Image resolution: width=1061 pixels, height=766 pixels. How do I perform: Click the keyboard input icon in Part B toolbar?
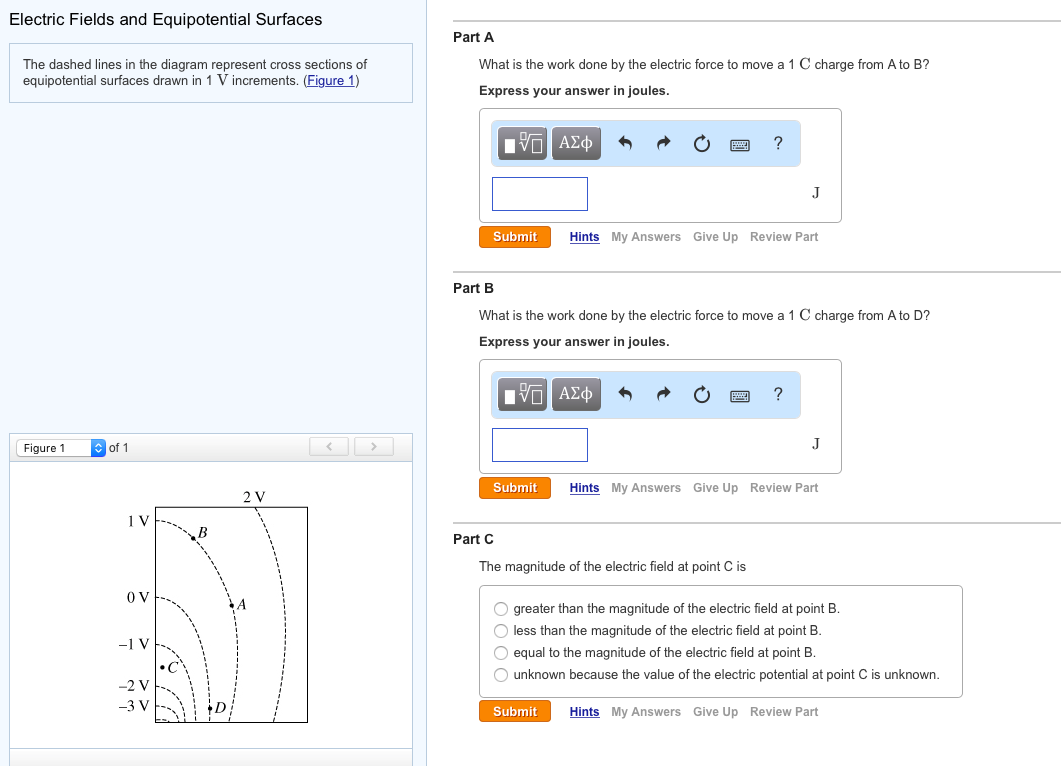[x=739, y=394]
